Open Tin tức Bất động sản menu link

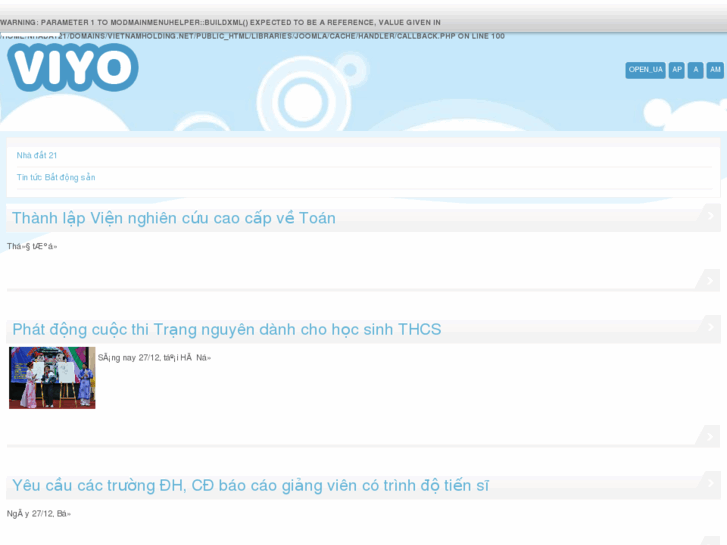[56, 177]
